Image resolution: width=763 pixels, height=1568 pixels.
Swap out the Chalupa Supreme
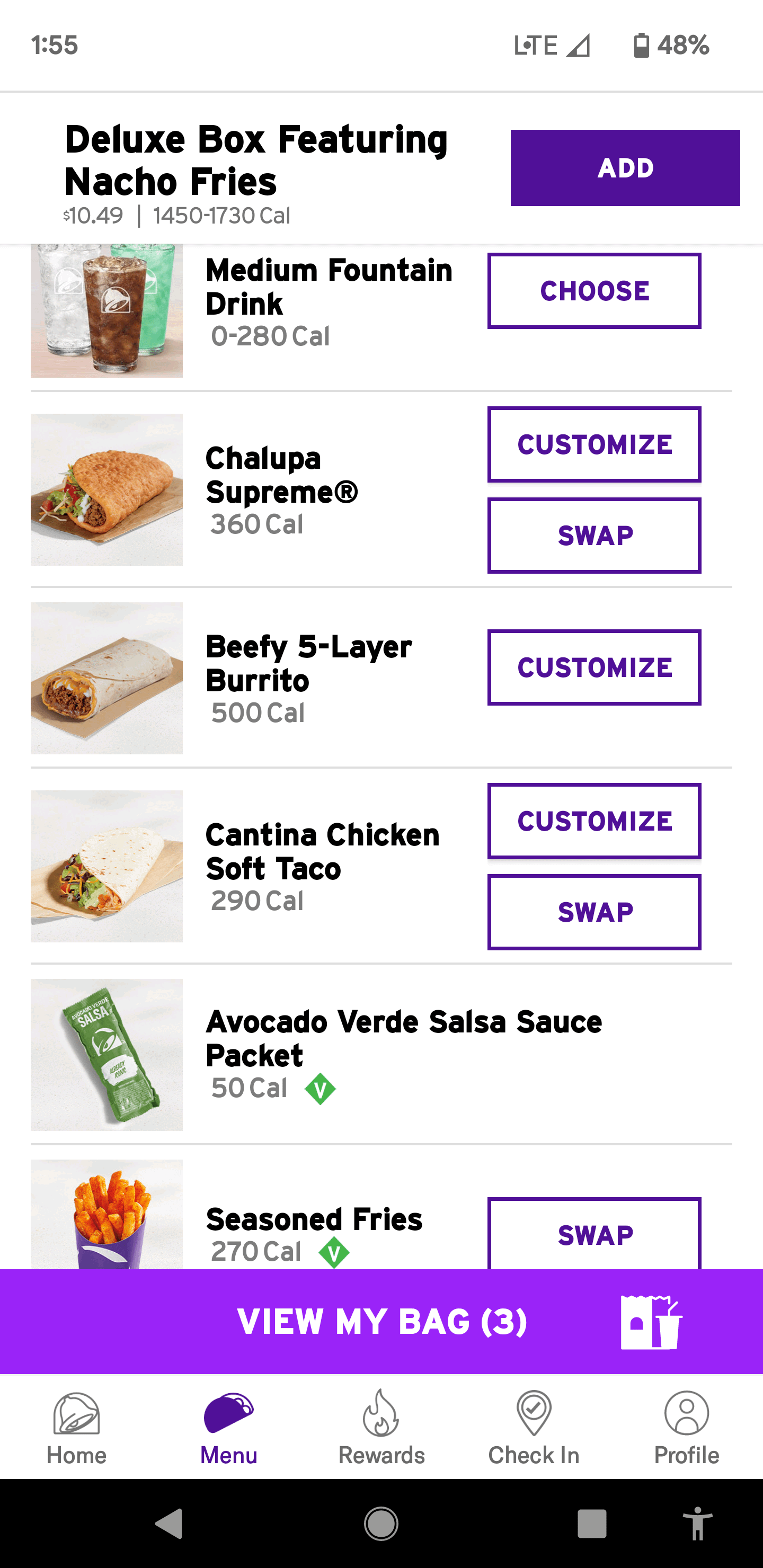coord(594,536)
